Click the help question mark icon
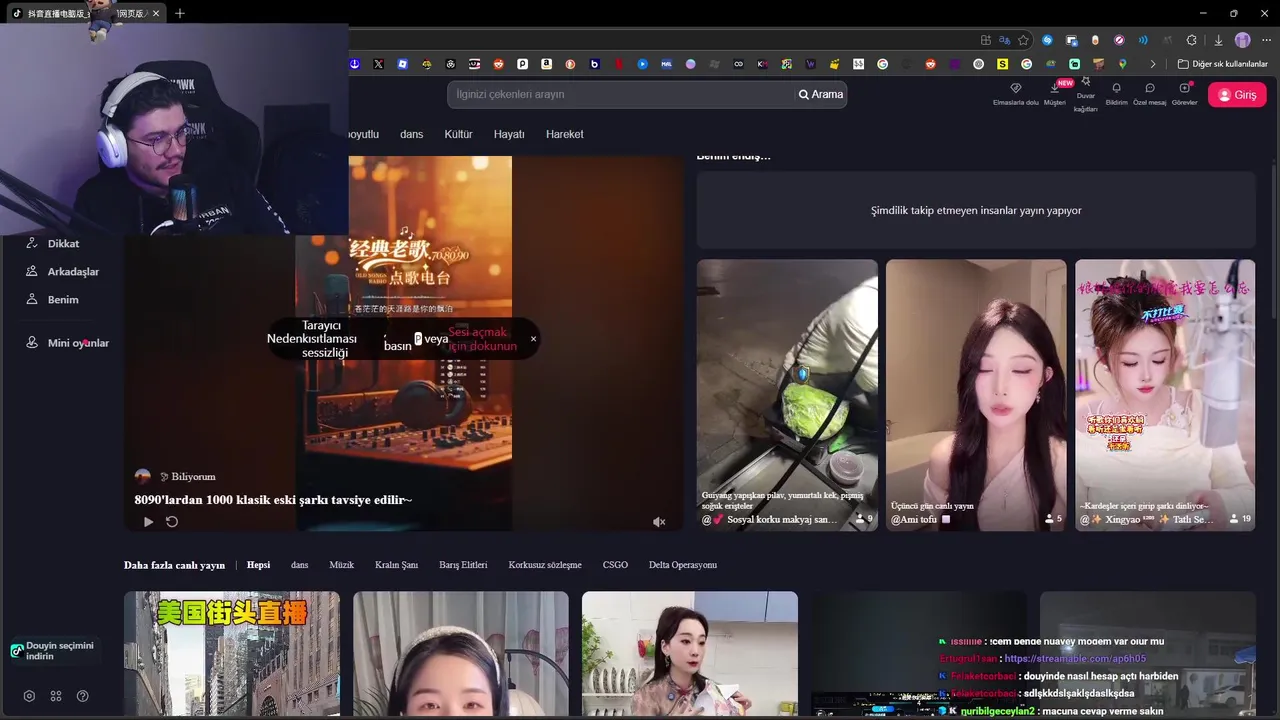 (x=83, y=696)
